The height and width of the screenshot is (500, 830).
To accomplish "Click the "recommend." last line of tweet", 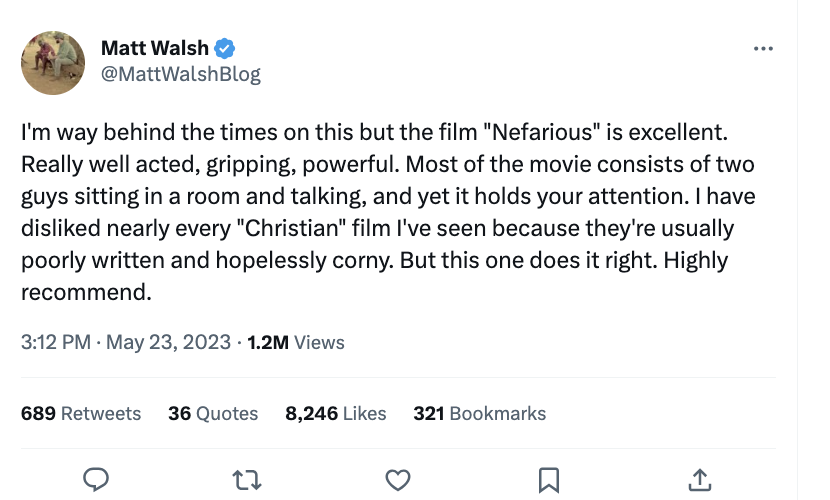I will (86, 293).
